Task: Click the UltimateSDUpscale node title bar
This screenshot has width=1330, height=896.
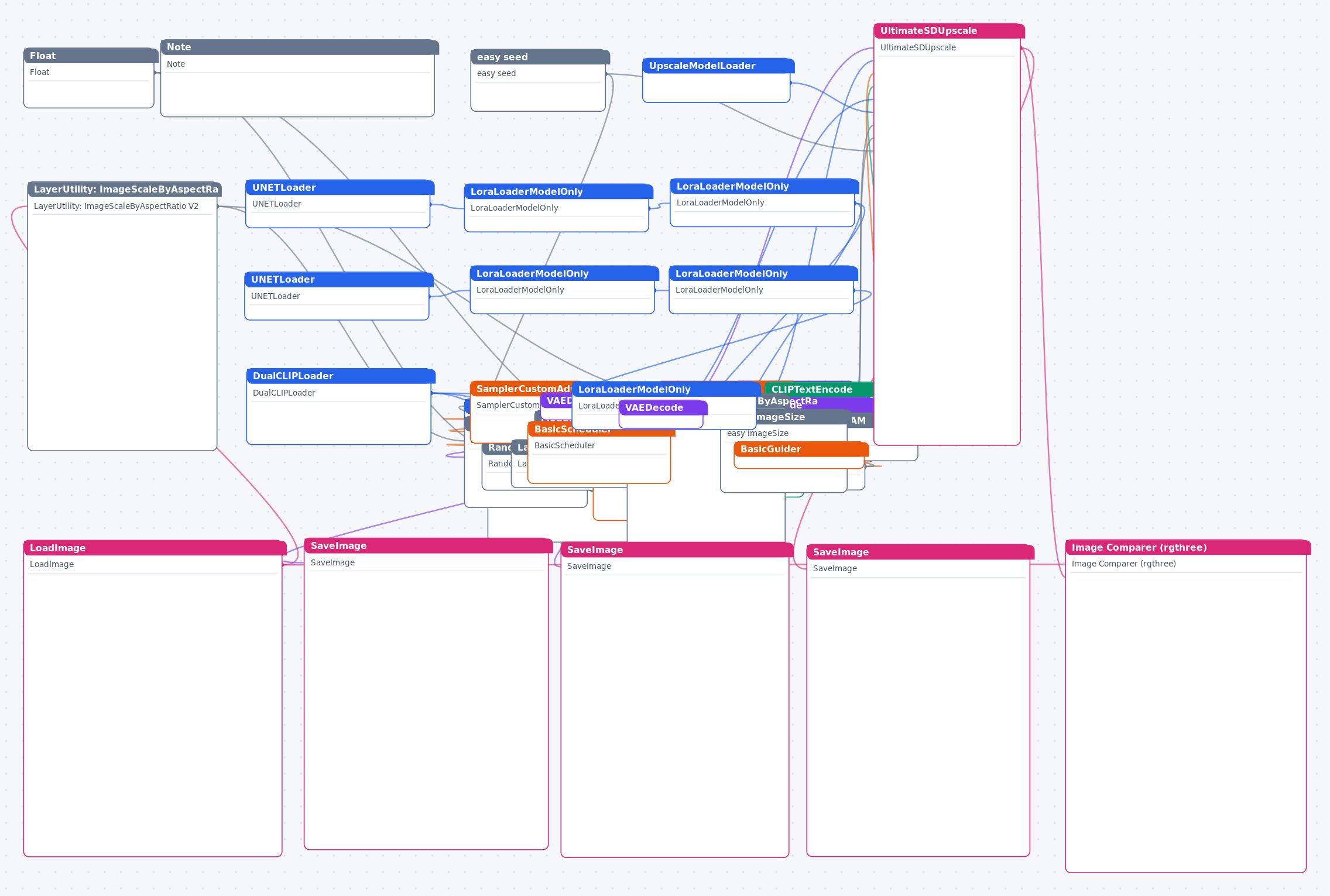Action: 949,30
